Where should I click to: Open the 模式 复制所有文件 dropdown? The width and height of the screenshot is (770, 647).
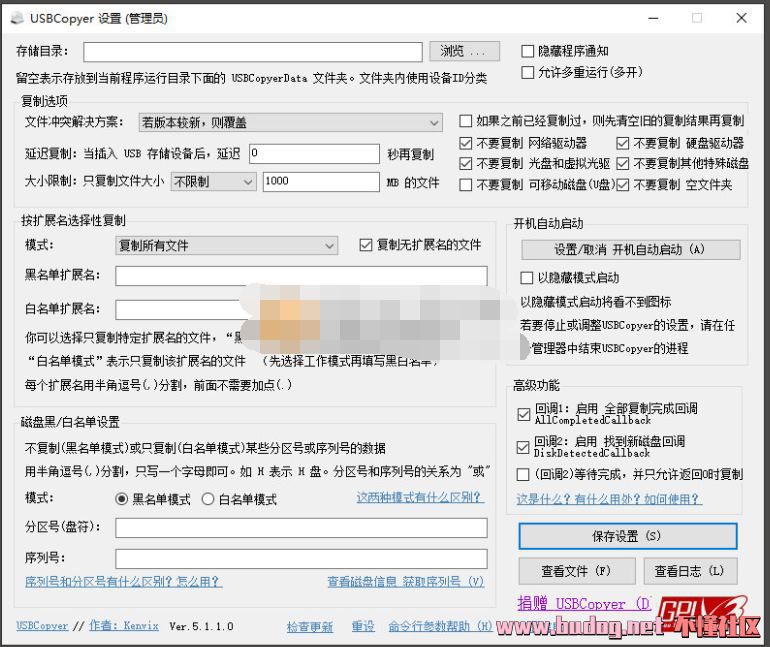(227, 246)
